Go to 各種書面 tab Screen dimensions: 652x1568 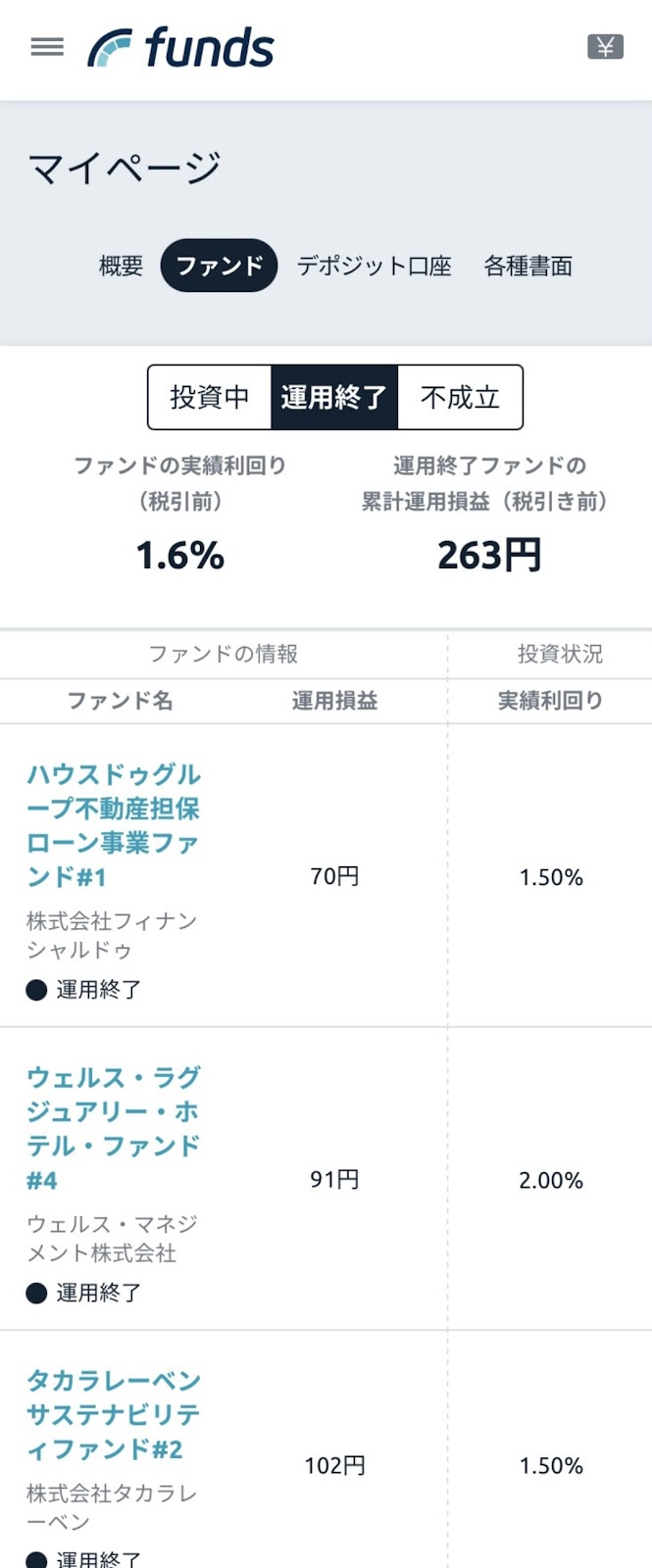(x=527, y=266)
